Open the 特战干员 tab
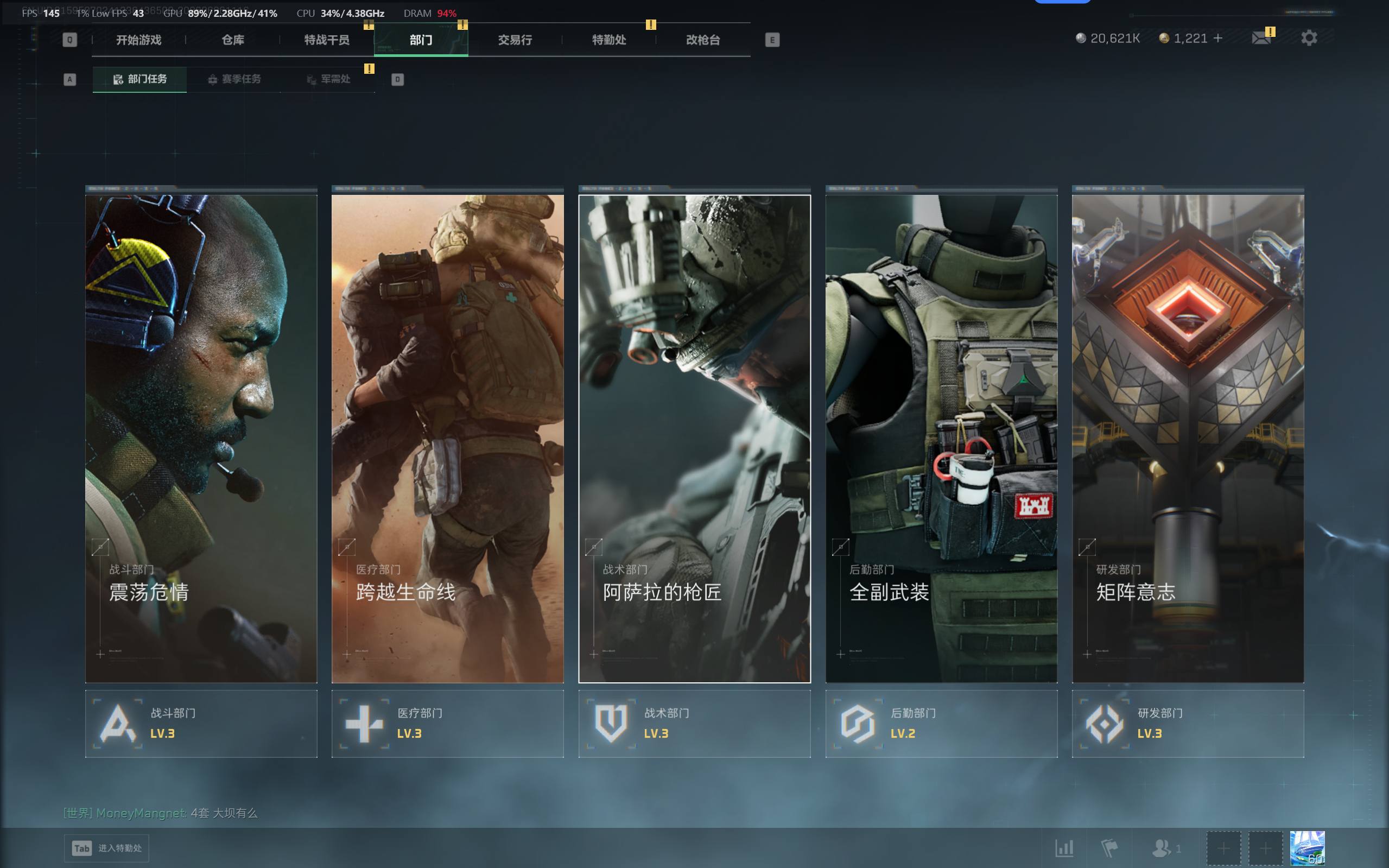1389x868 pixels. tap(327, 40)
